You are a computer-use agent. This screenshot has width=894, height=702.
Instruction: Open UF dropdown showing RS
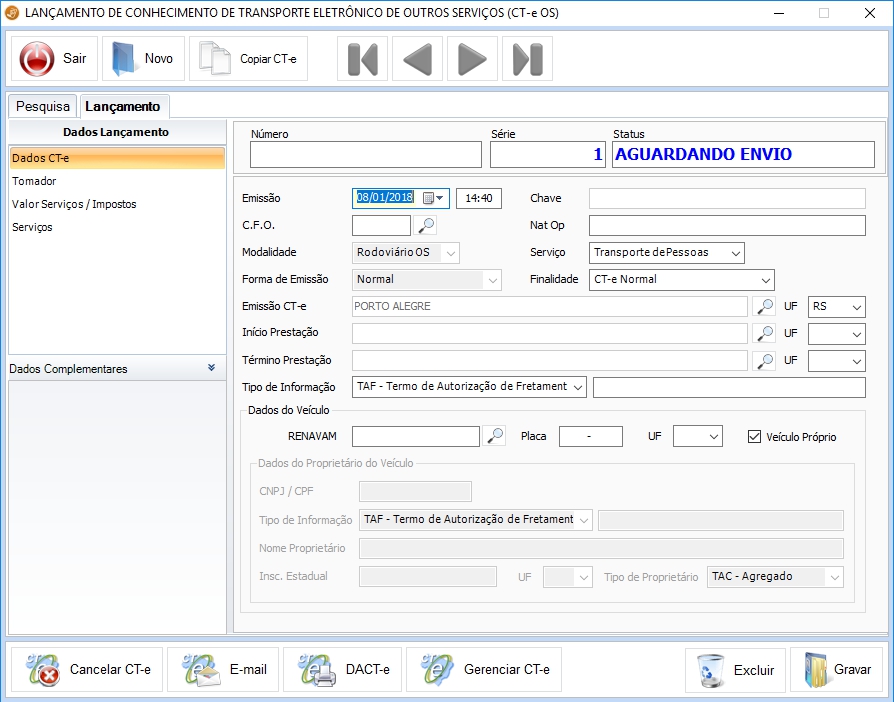[836, 307]
